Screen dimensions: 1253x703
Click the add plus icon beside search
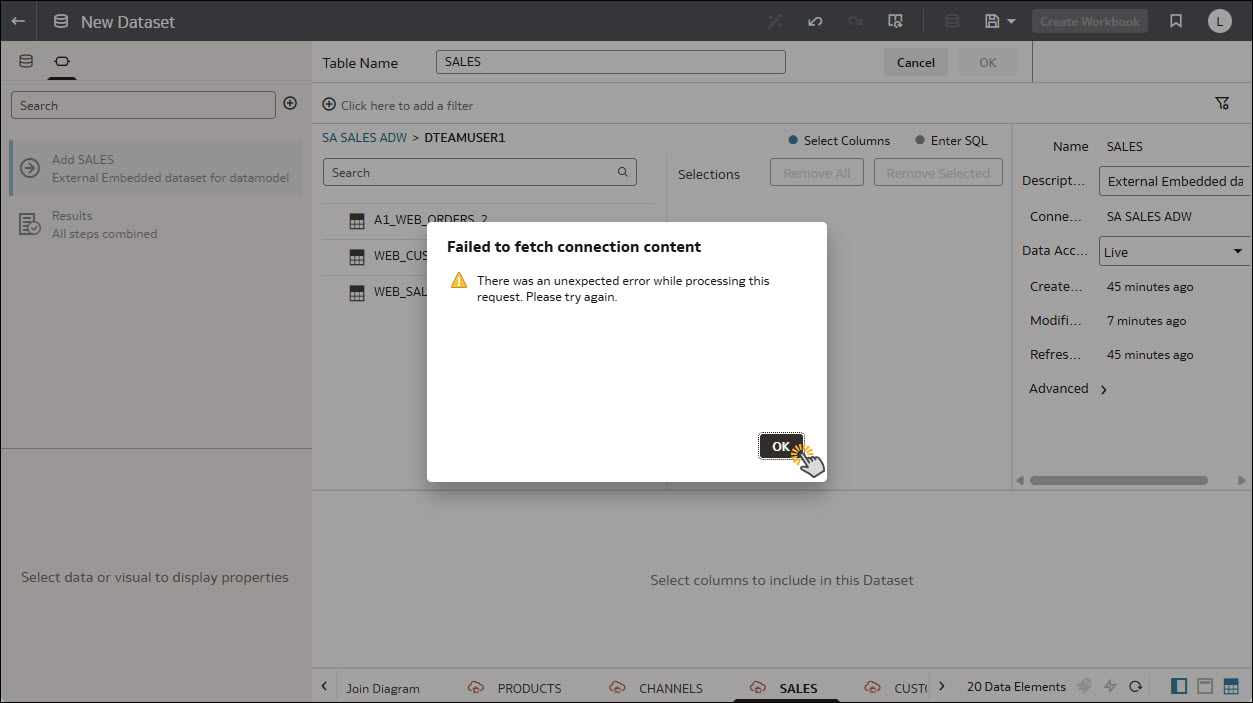[x=290, y=103]
